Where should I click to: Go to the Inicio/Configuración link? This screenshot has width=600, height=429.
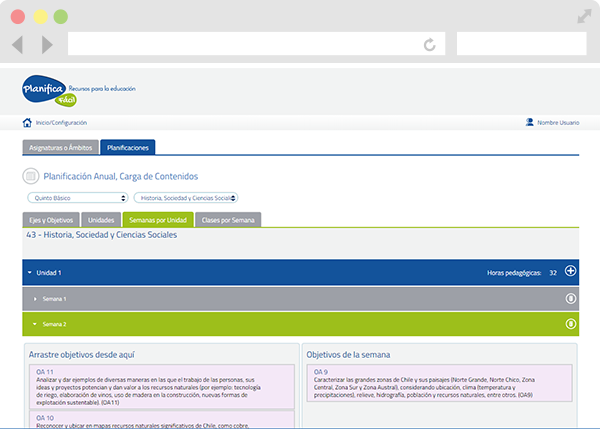pos(61,123)
